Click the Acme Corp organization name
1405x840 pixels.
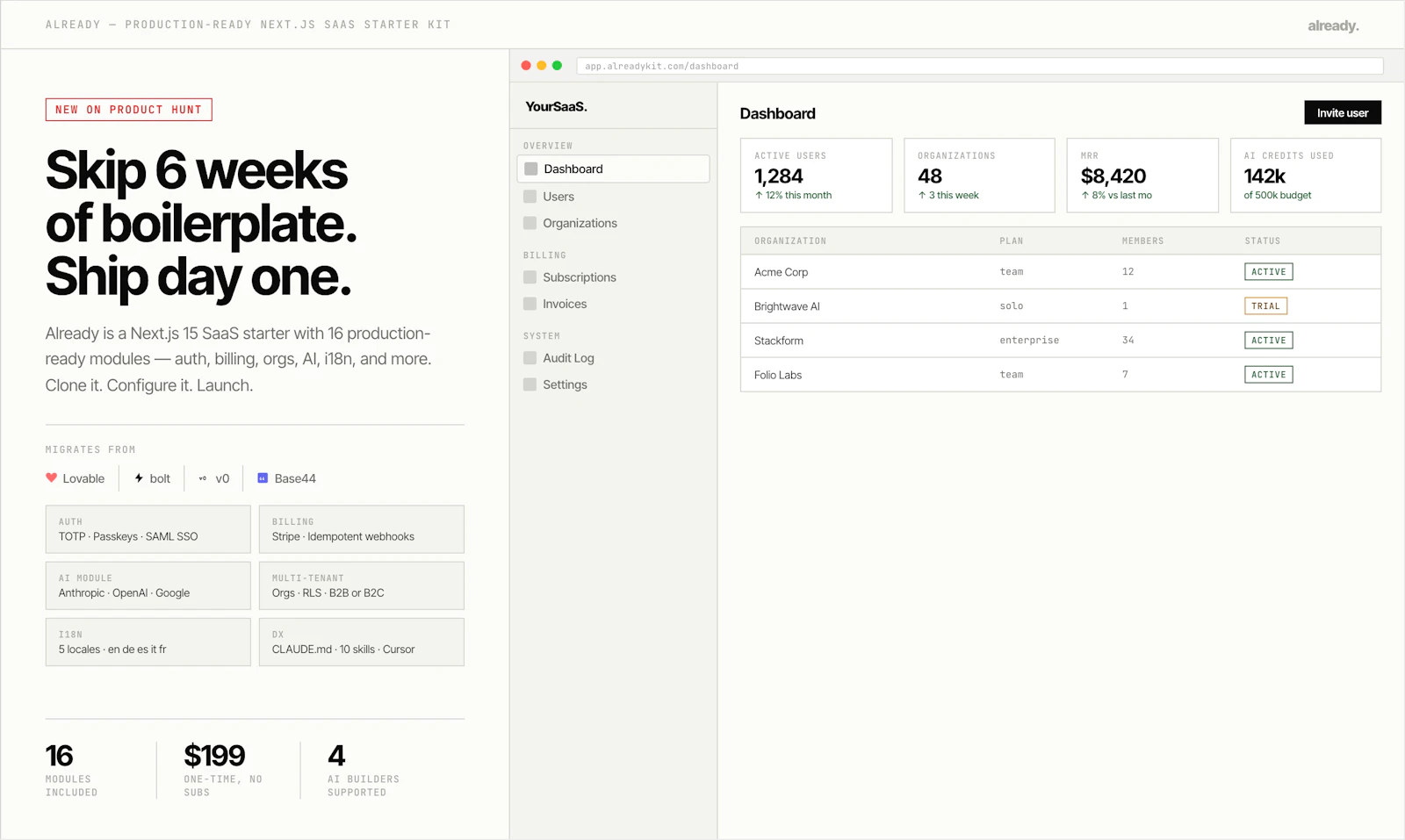(781, 272)
